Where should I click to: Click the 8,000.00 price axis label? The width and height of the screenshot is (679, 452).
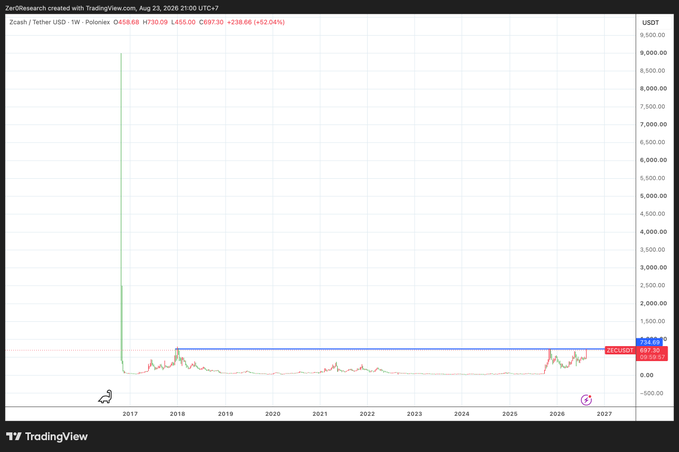[653, 88]
